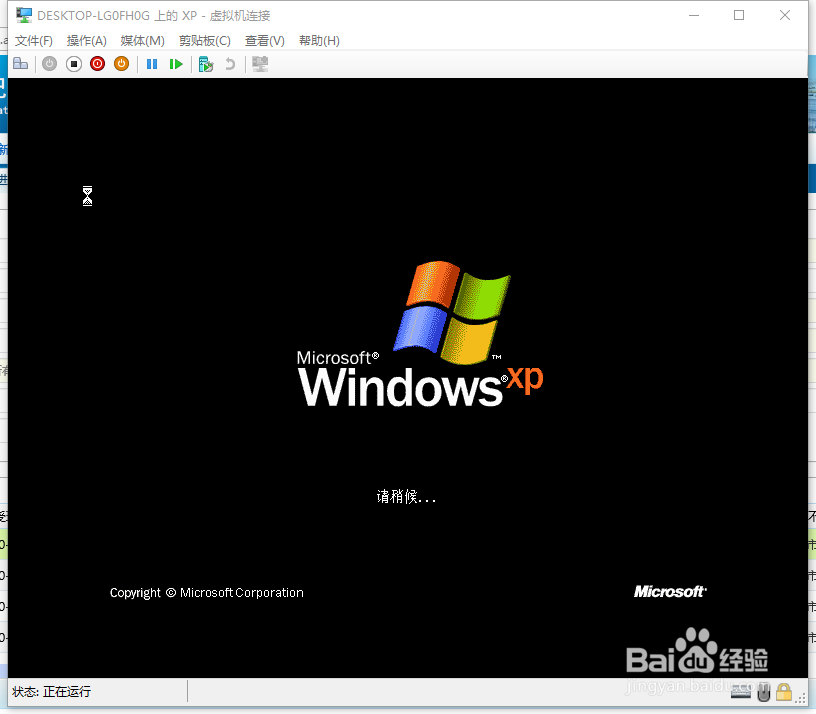Click the lock icon in status bar
The image size is (816, 714).
coord(784,692)
